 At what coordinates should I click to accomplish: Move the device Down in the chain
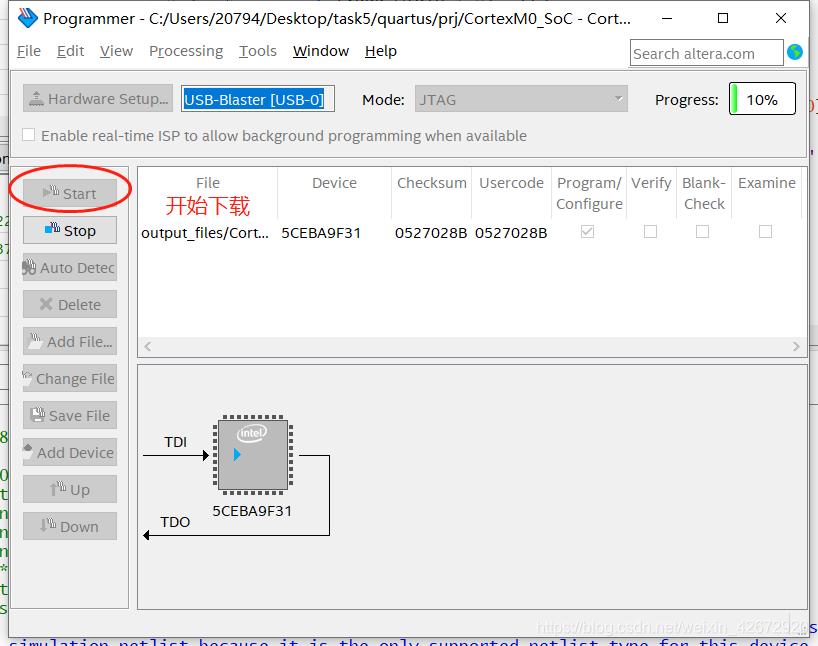click(x=70, y=527)
